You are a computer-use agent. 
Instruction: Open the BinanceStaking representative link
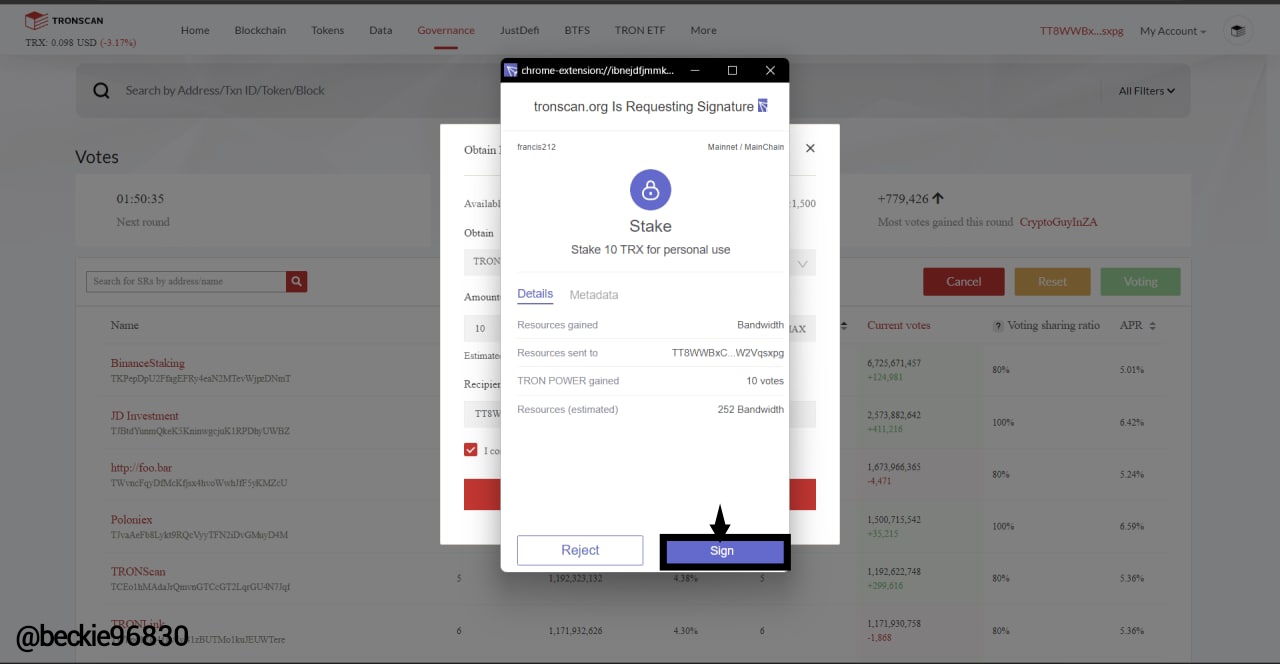[148, 363]
